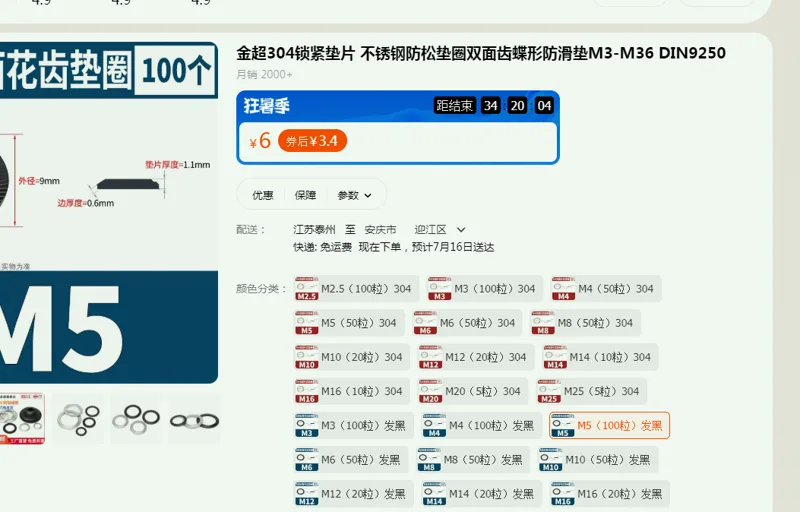Open third thumbnail with four washers
This screenshot has height=512, width=800.
[x=136, y=419]
